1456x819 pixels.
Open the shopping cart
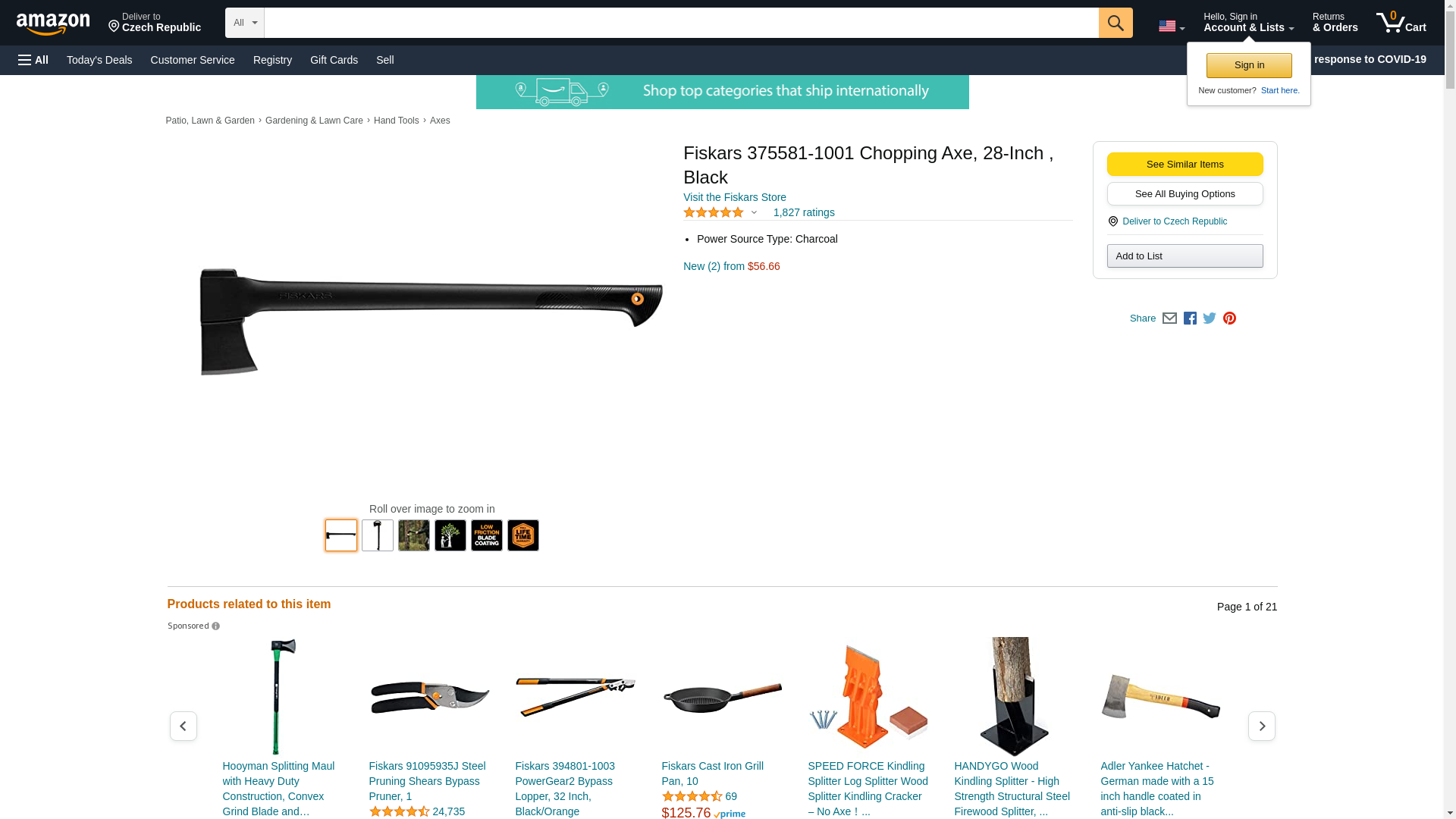[x=1401, y=23]
